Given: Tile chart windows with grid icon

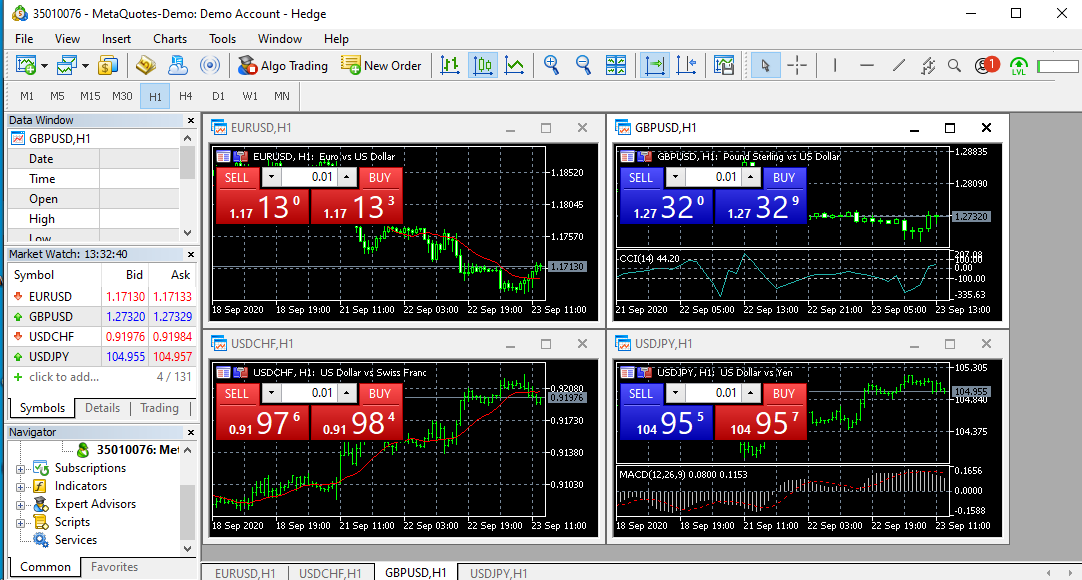Looking at the screenshot, I should [616, 66].
